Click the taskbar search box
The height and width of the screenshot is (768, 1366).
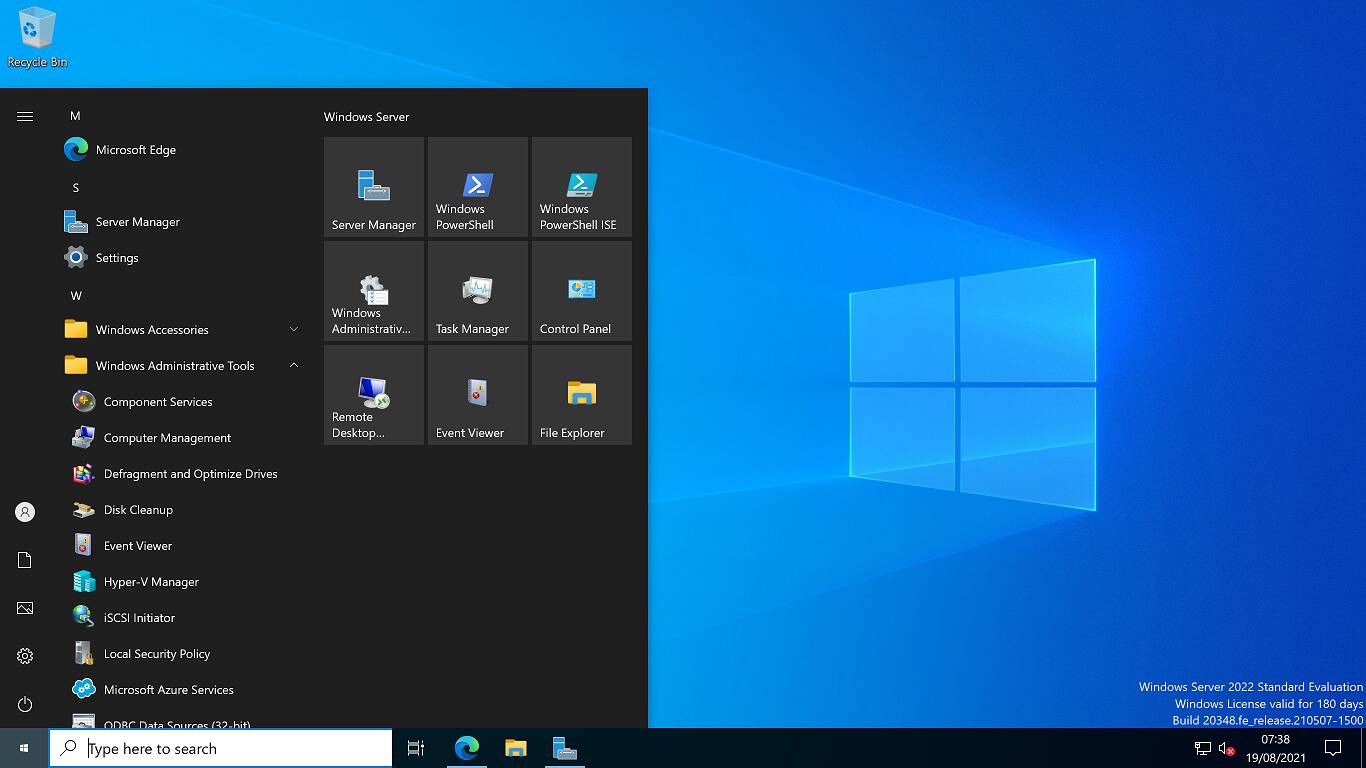pyautogui.click(x=221, y=748)
